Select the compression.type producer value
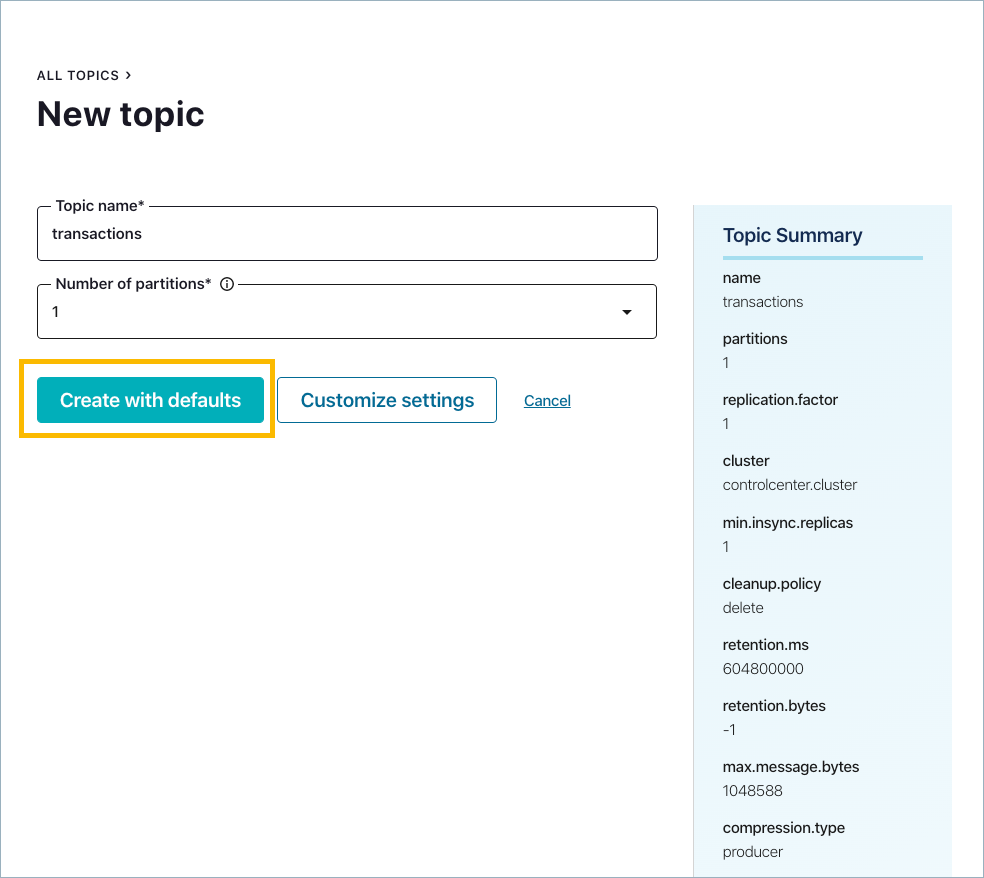The width and height of the screenshot is (984, 878). [753, 852]
